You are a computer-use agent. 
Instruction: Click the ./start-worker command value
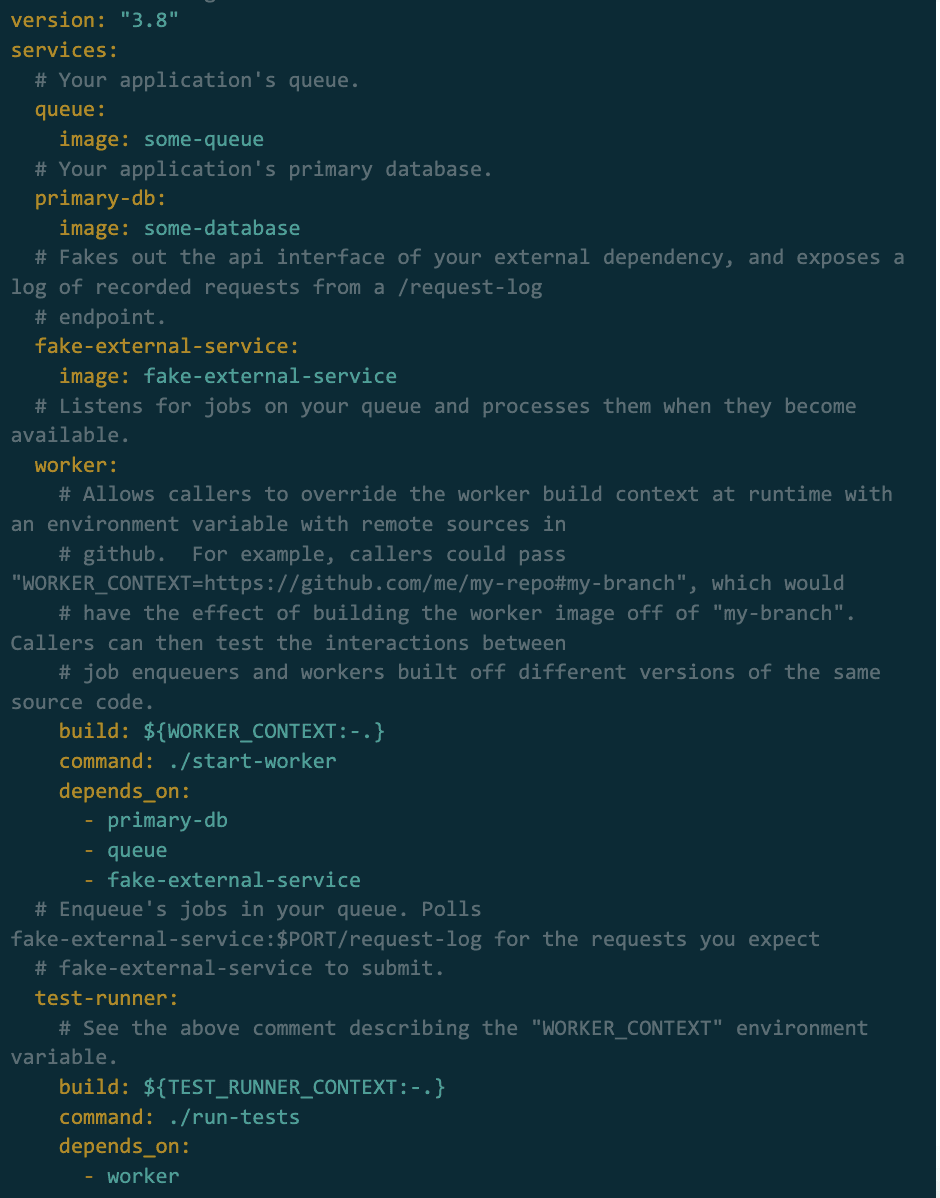pos(240,761)
